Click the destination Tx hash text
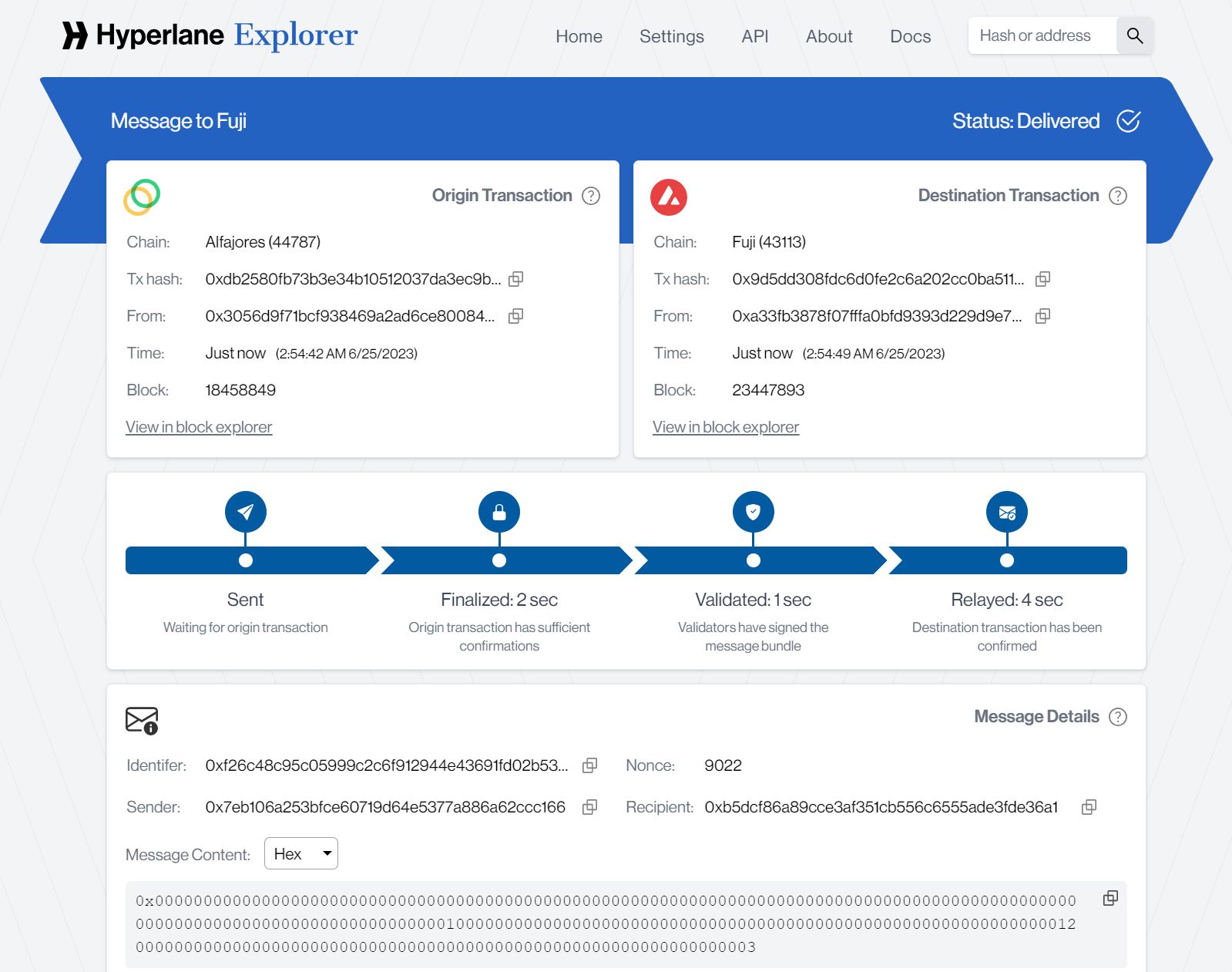The image size is (1232, 972). pos(878,279)
